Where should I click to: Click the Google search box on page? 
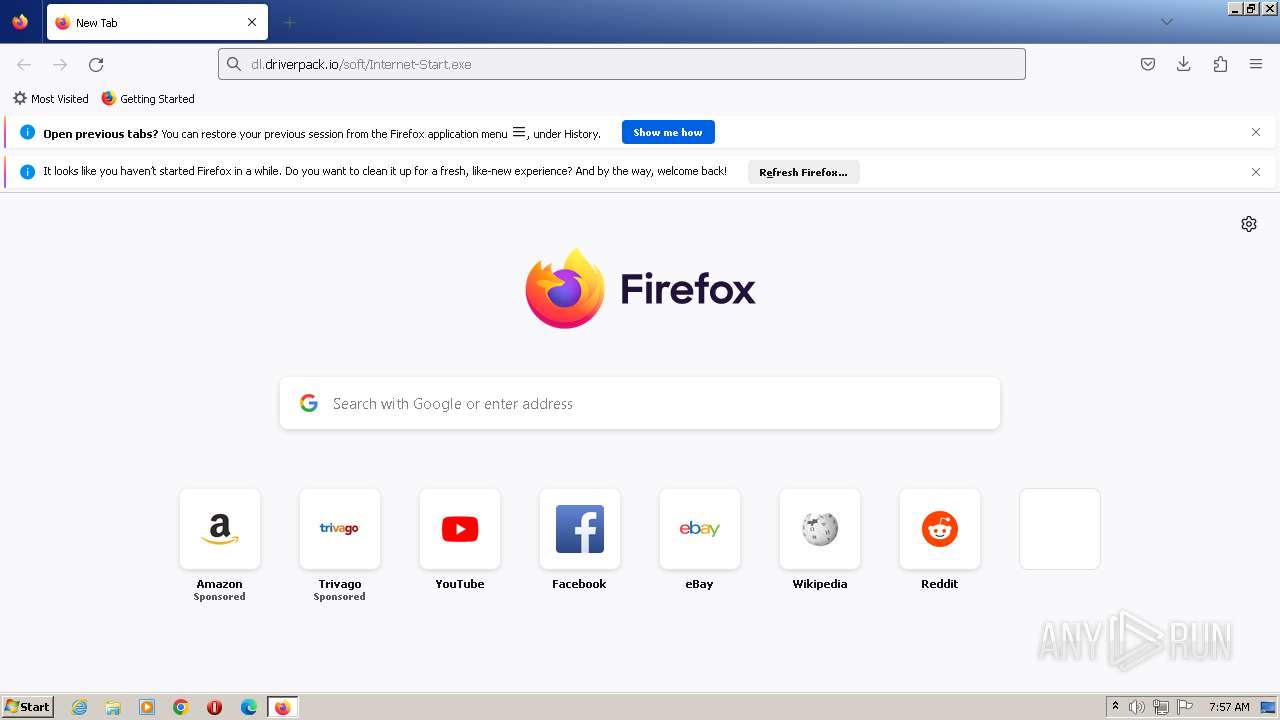(640, 403)
